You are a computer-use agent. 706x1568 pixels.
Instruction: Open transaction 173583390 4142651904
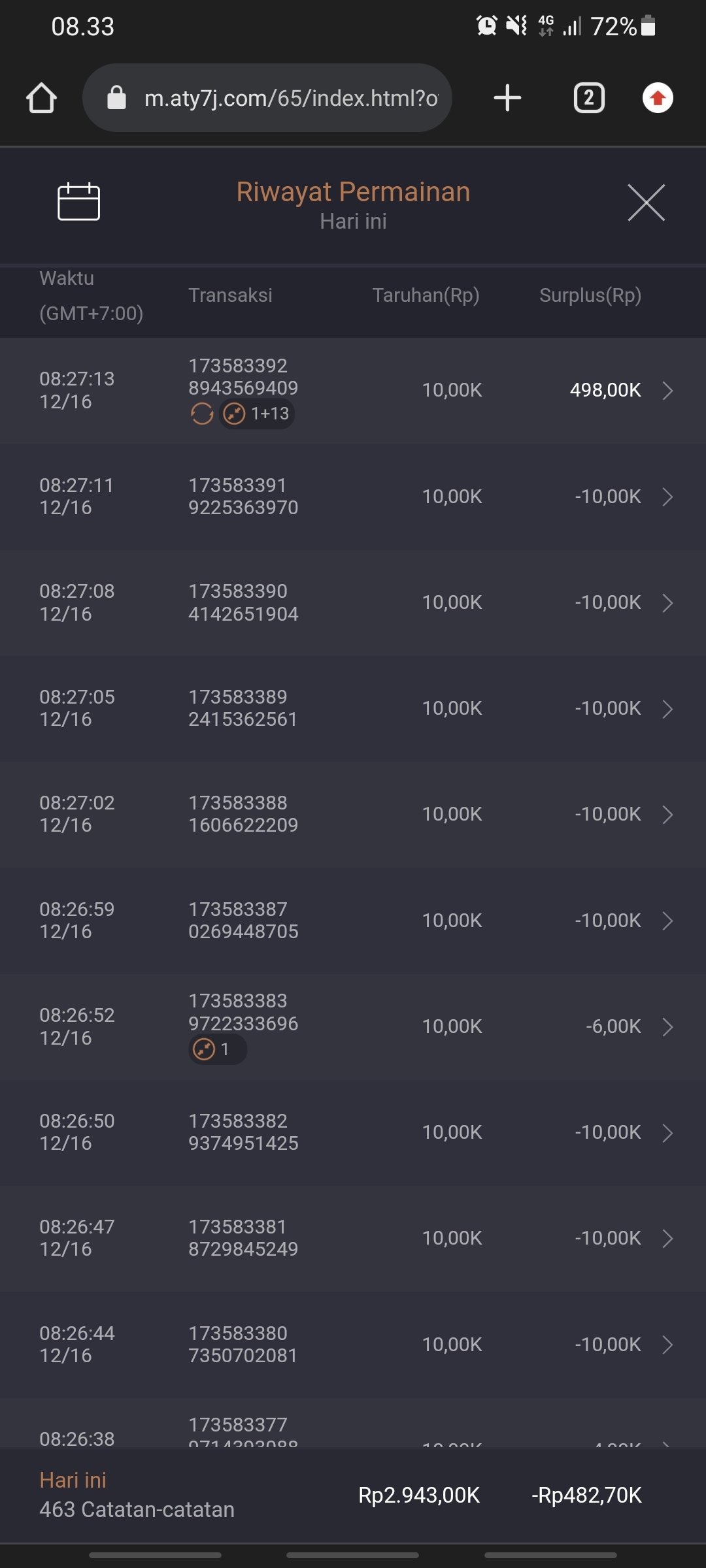tap(243, 602)
